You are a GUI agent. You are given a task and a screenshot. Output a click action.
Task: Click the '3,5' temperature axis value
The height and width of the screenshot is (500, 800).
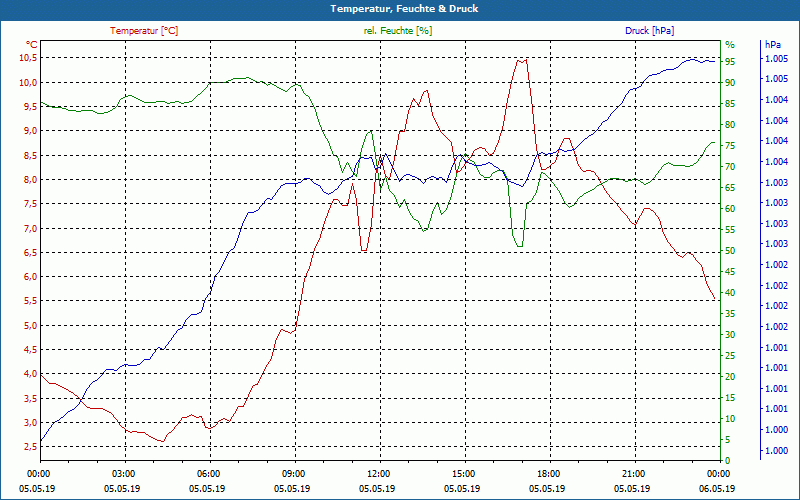[30, 398]
